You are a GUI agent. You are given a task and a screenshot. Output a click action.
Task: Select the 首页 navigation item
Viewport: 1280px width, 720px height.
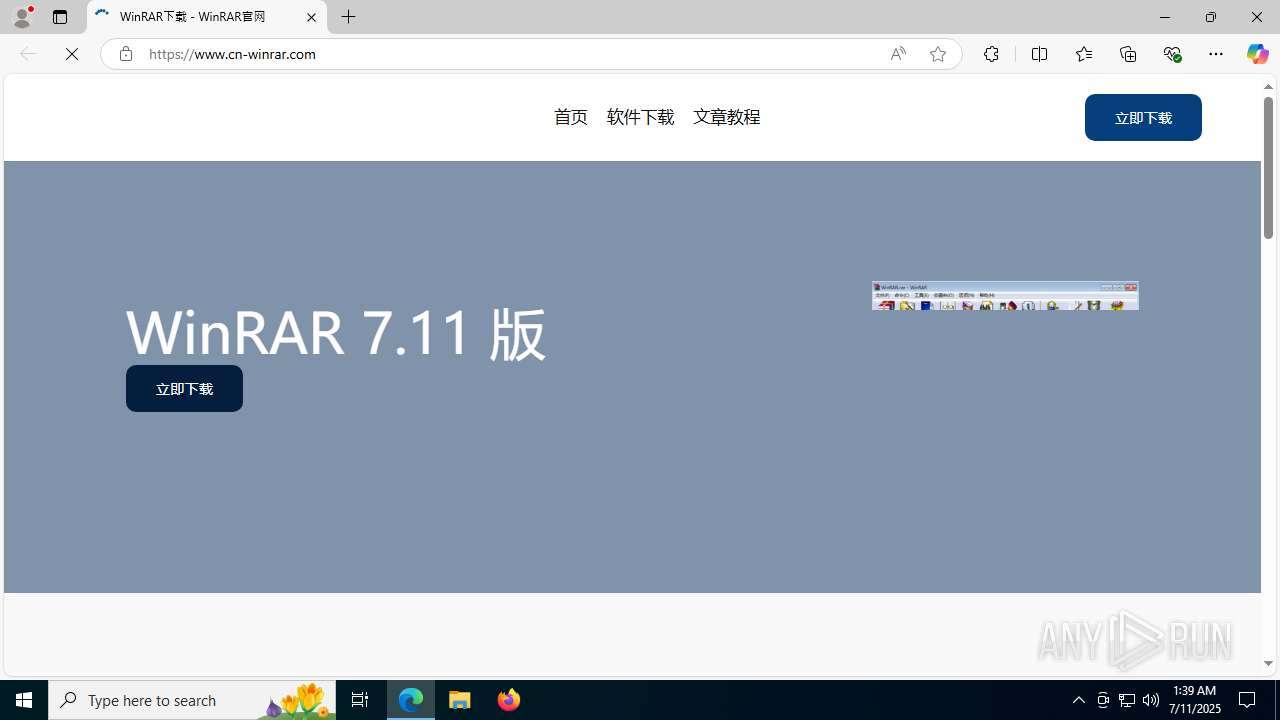(571, 117)
